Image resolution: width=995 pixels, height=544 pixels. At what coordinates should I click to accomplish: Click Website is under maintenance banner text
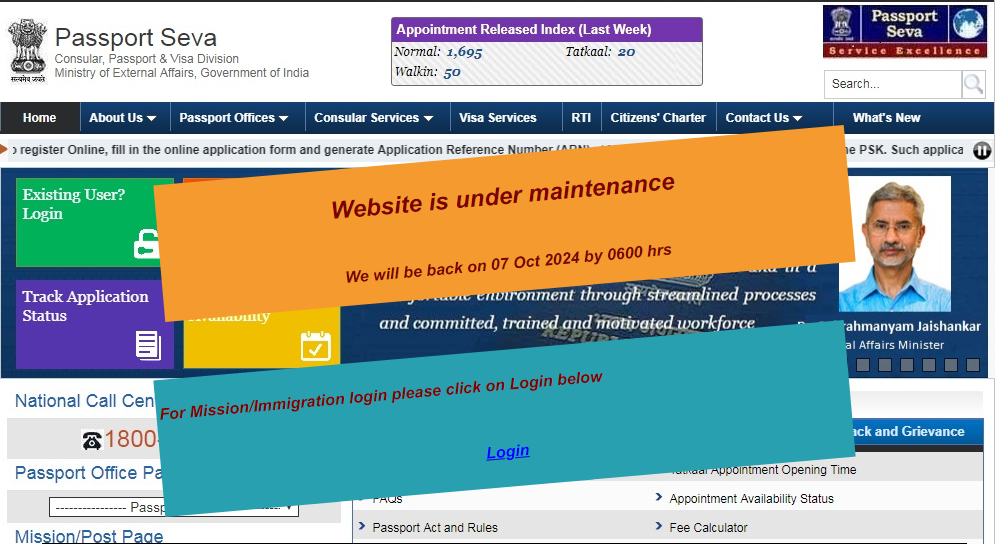[503, 197]
